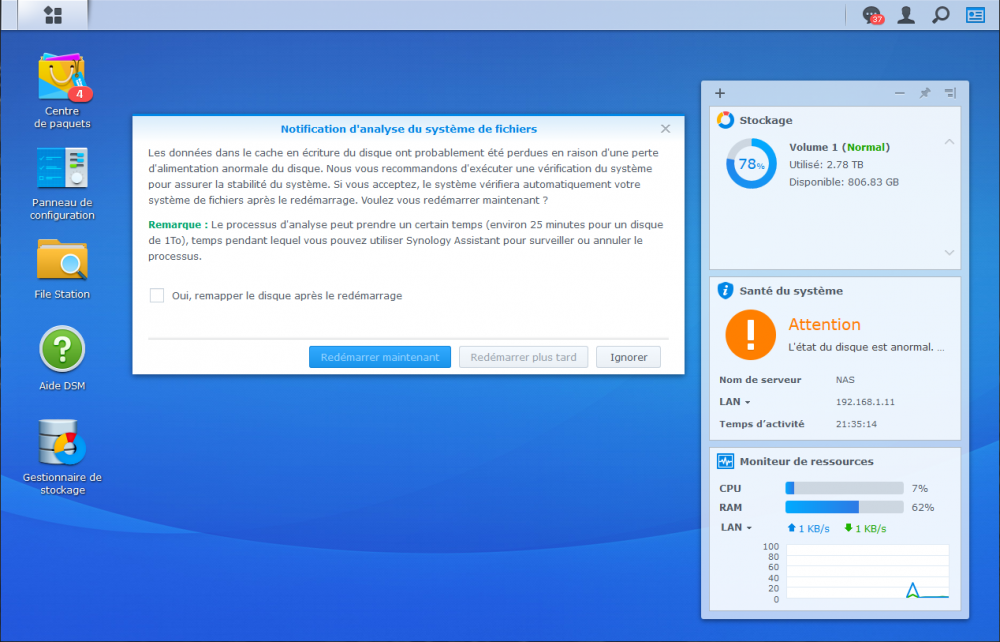The width and height of the screenshot is (1000, 642).
Task: Click the CPU usage bar
Action: click(x=844, y=488)
